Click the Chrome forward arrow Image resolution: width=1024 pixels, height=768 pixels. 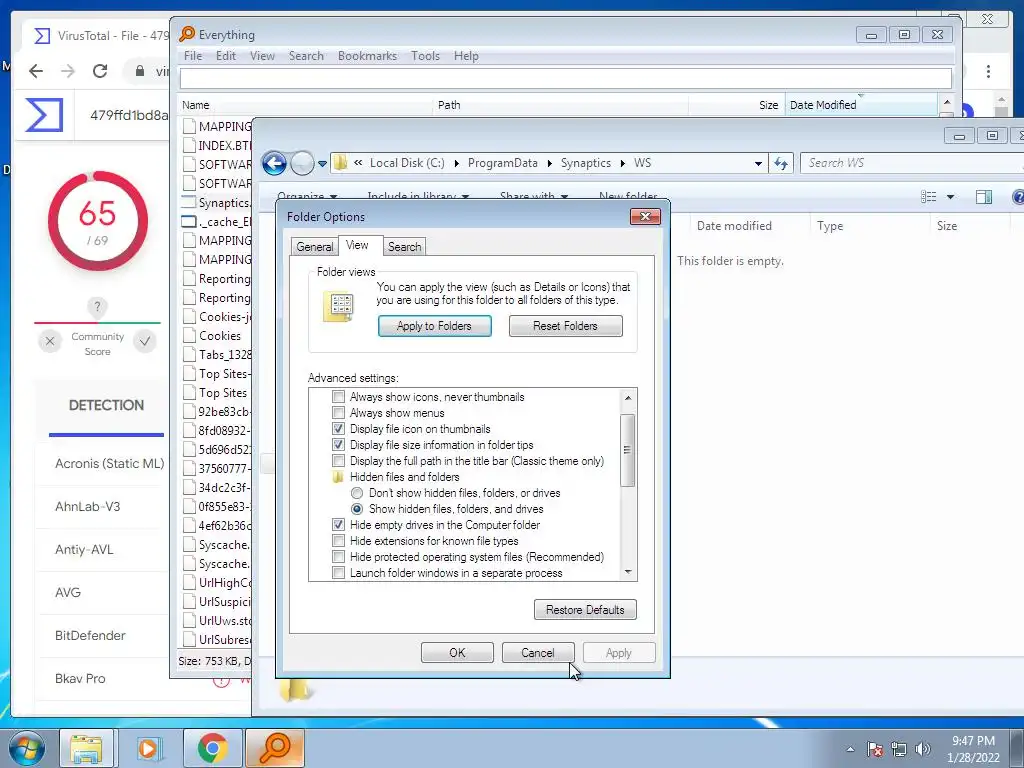68,71
